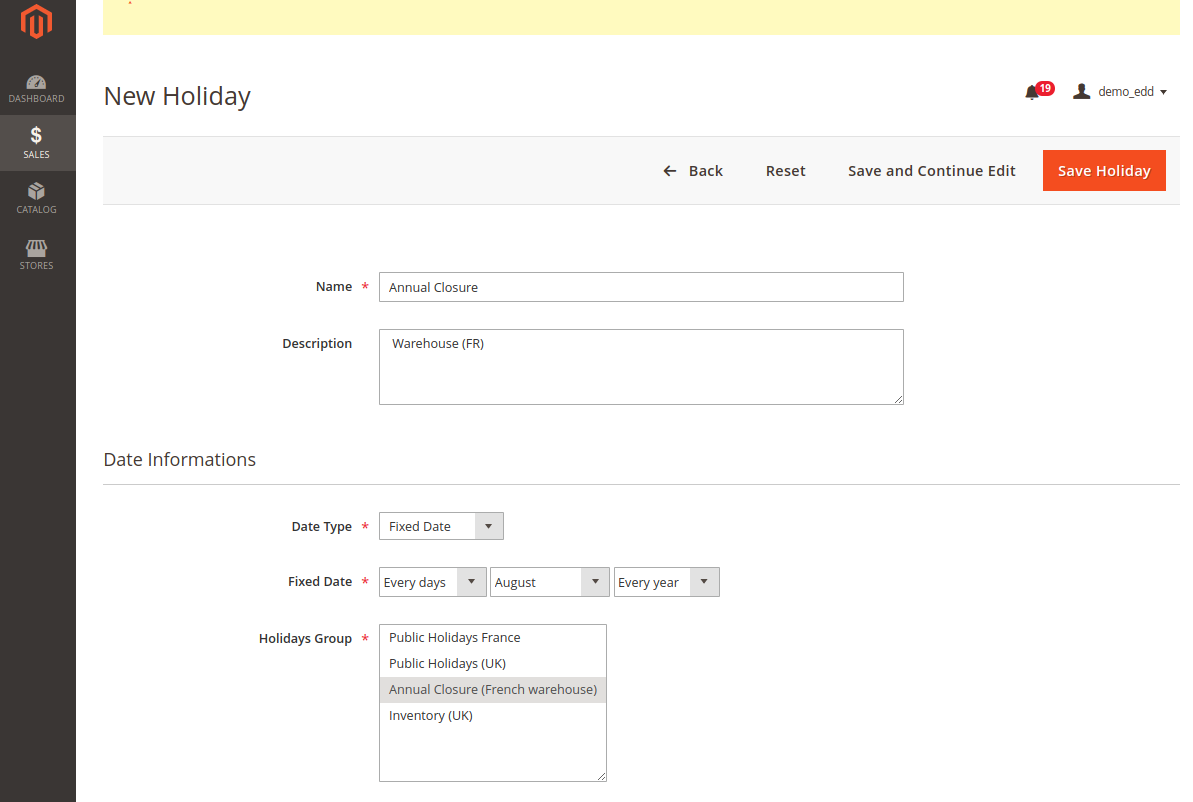
Task: Click the Description field label
Action: (x=317, y=344)
